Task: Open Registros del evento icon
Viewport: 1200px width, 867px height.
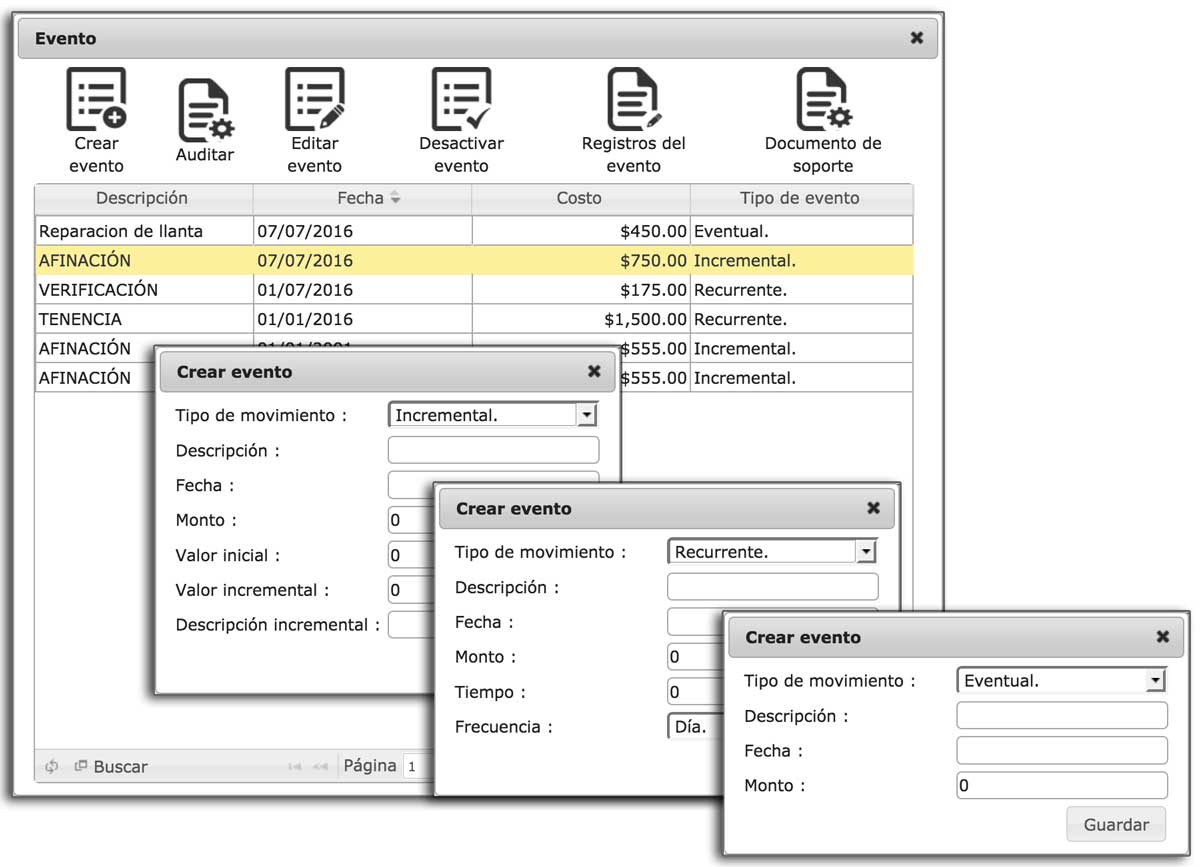Action: point(634,100)
